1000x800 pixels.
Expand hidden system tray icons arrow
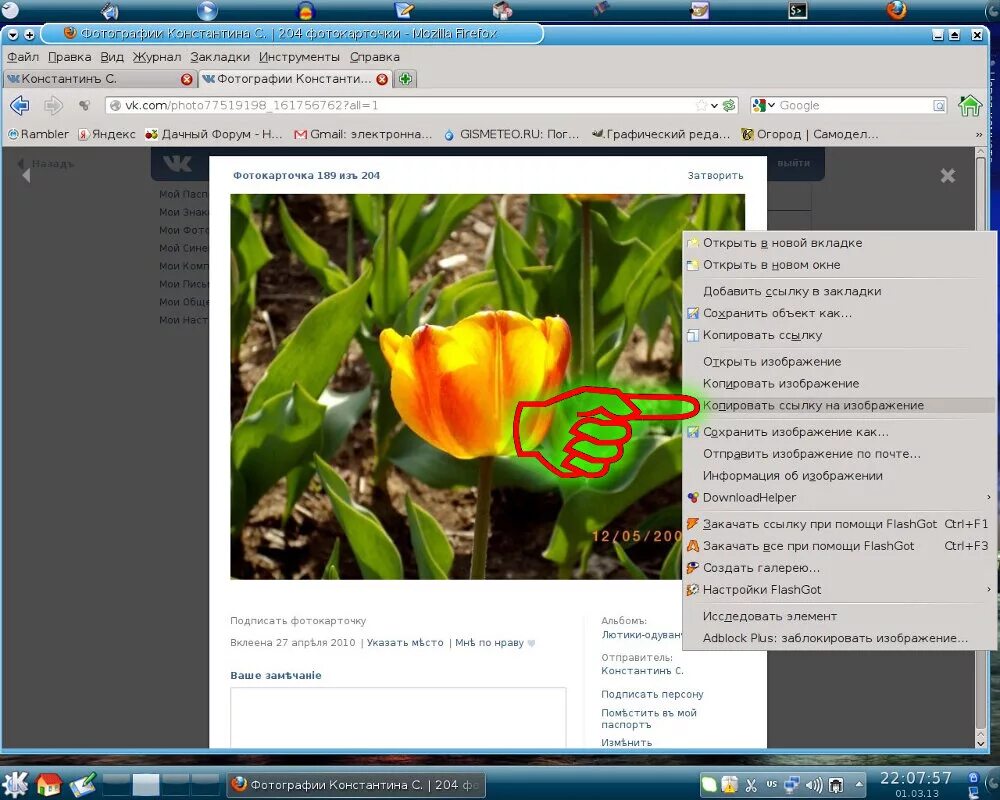coord(858,784)
